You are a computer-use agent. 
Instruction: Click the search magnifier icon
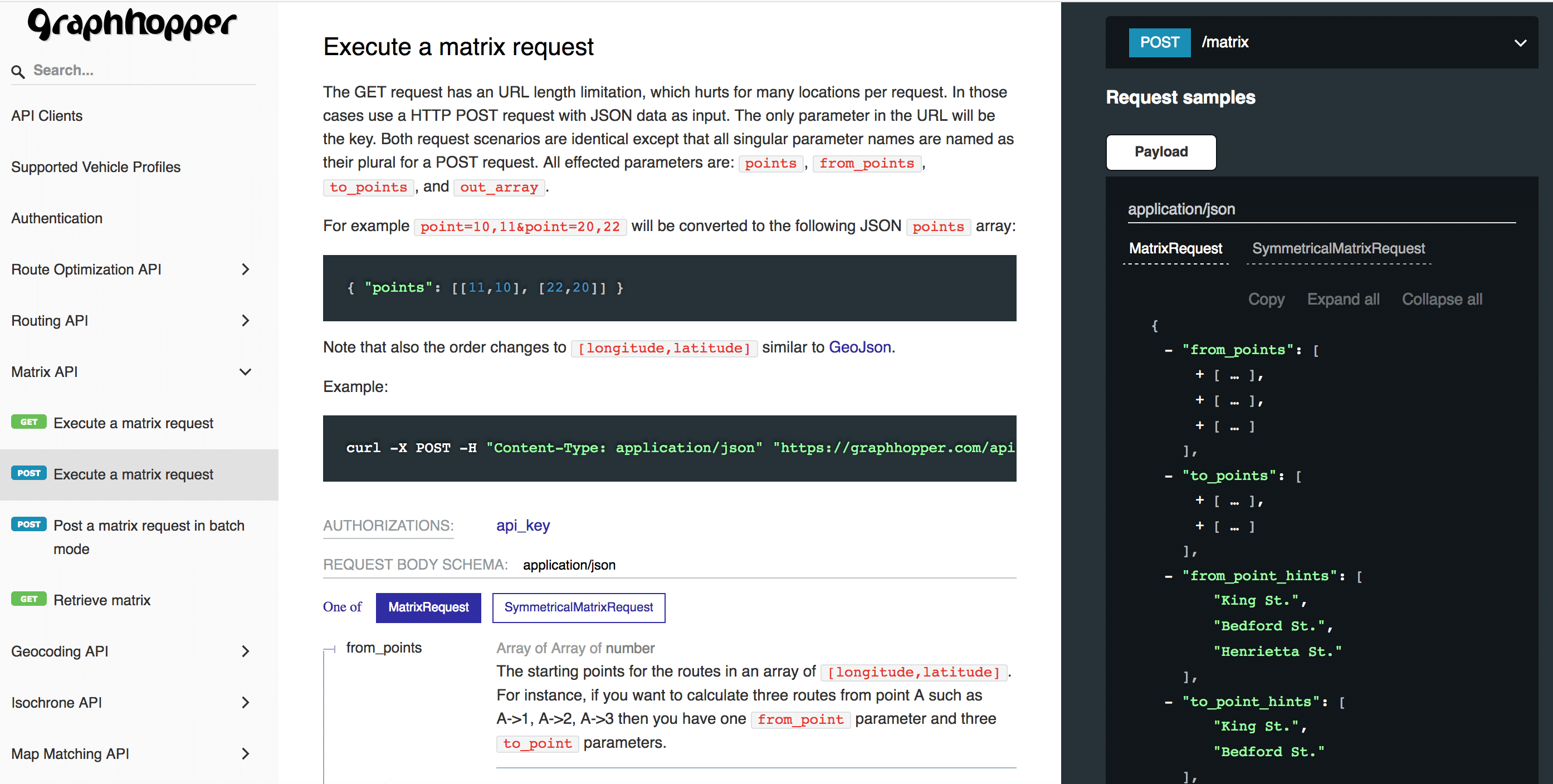(18, 72)
